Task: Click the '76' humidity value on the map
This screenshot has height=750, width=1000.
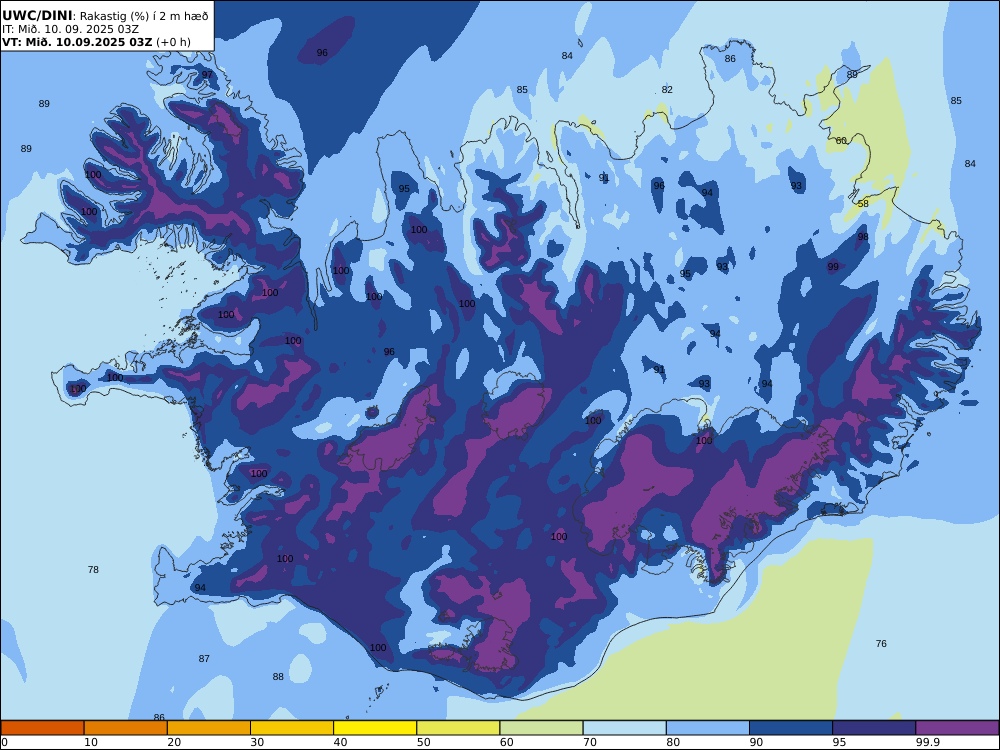Action: (x=881, y=643)
